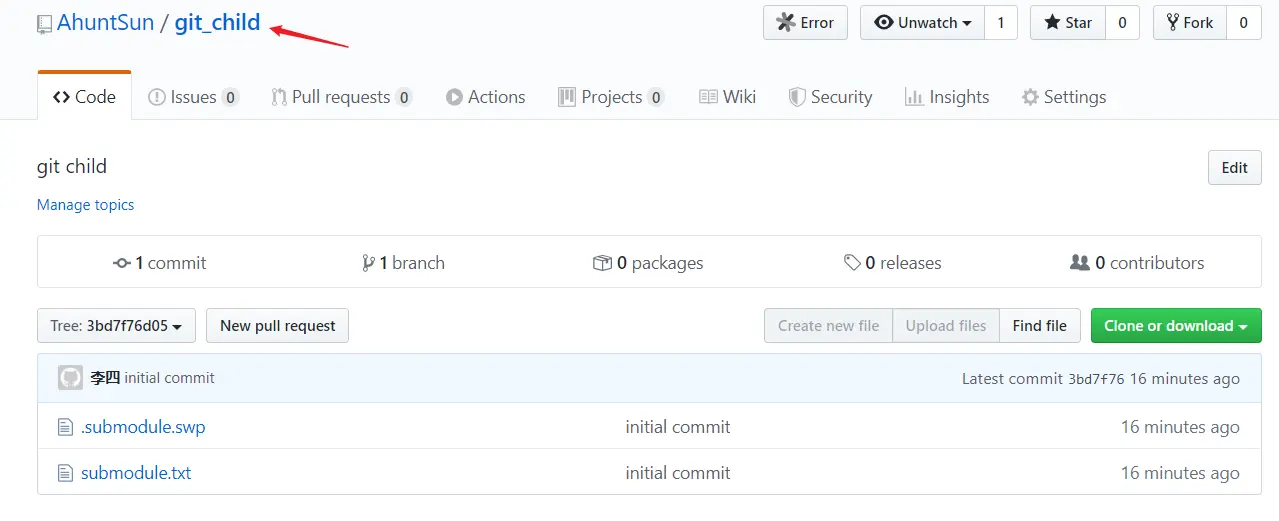This screenshot has width=1279, height=521.
Task: Click the contributors people icon
Action: click(1080, 263)
